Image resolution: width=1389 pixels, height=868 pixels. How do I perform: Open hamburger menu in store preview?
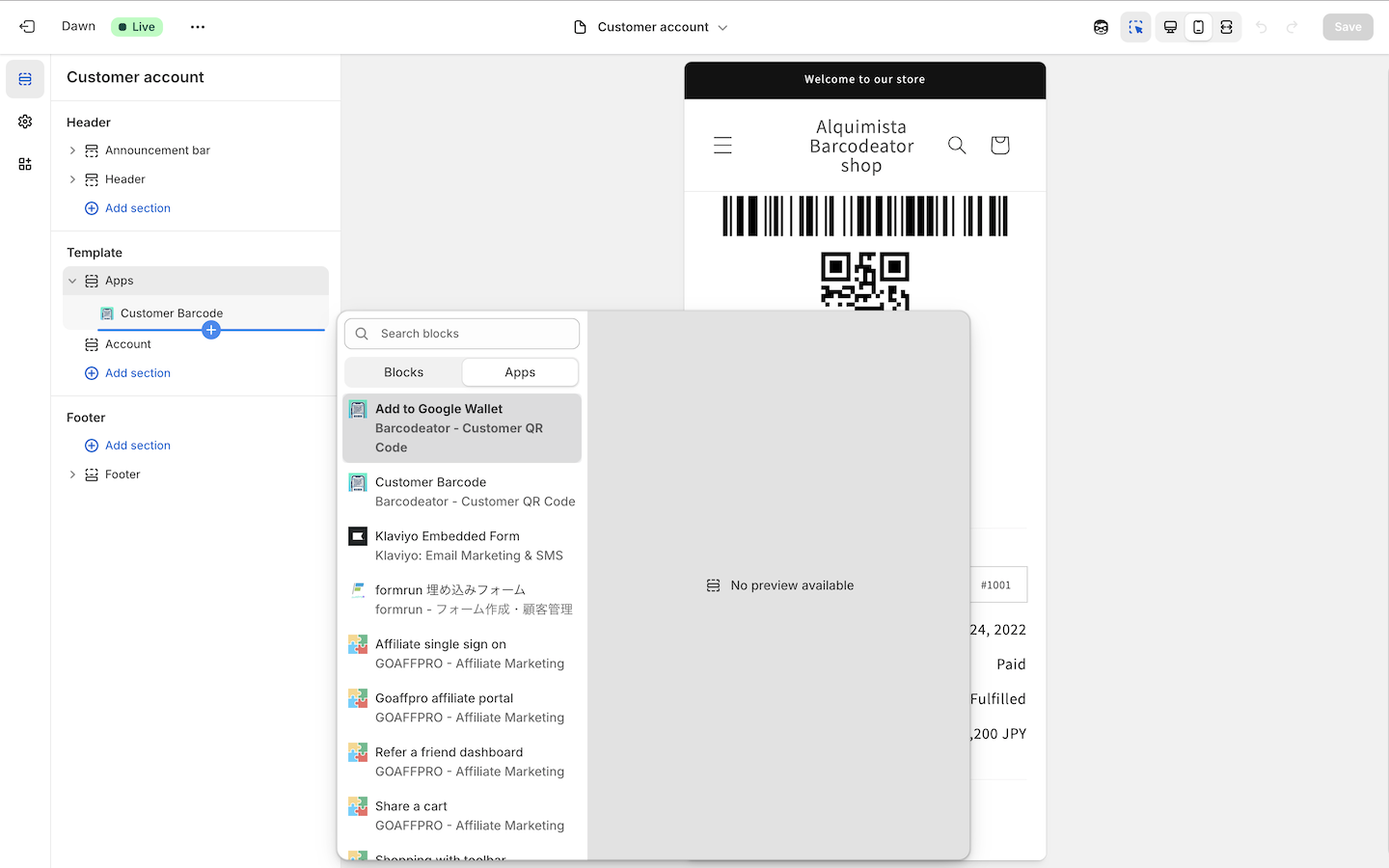[722, 146]
